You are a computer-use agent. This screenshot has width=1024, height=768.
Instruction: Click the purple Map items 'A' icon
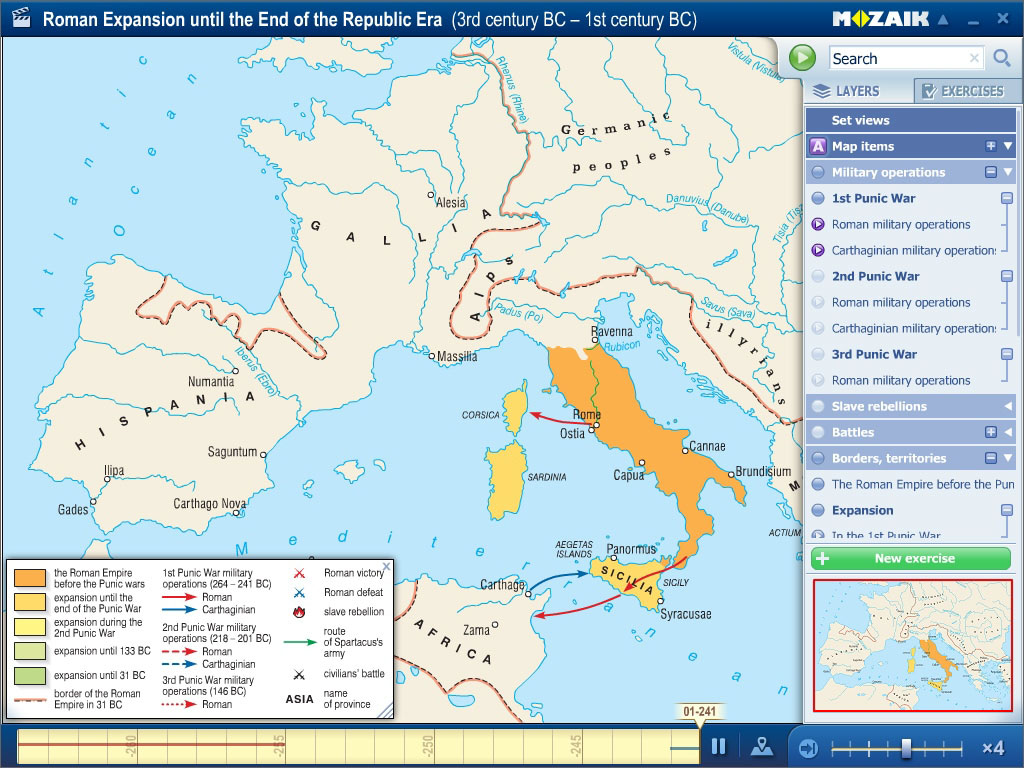(x=818, y=146)
